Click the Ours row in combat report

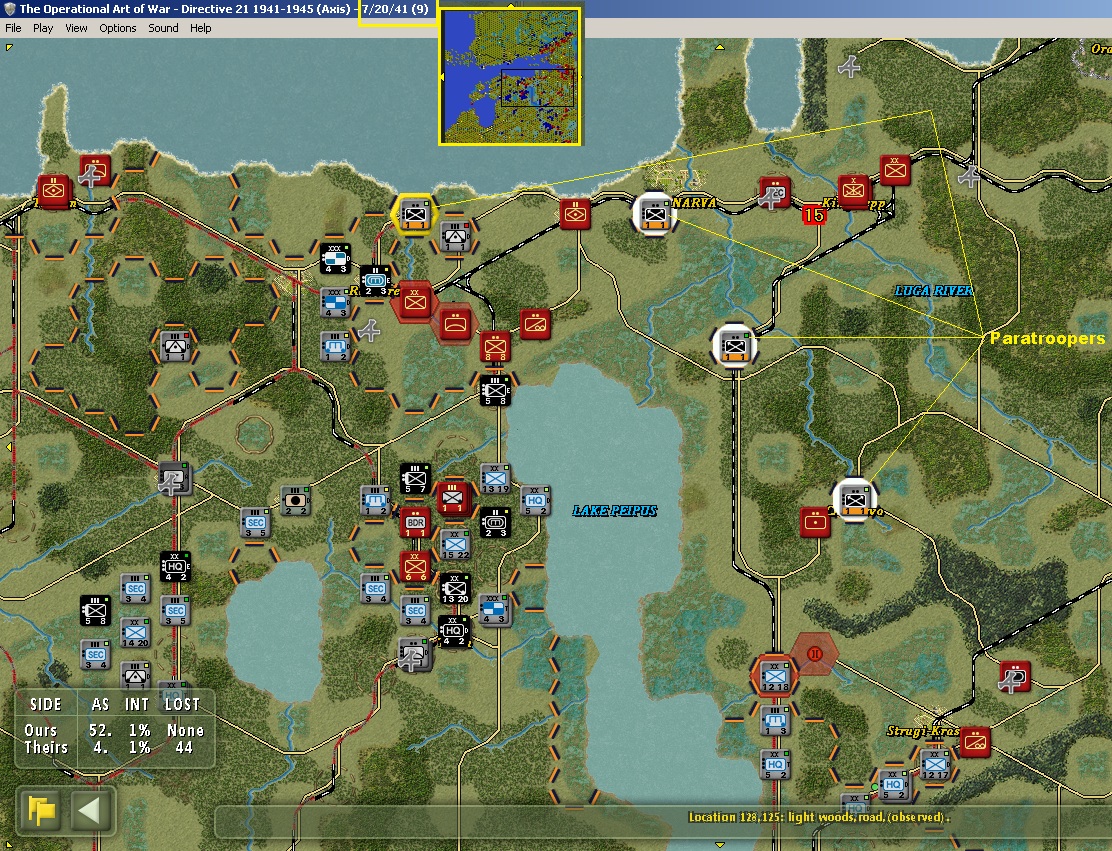tap(114, 730)
